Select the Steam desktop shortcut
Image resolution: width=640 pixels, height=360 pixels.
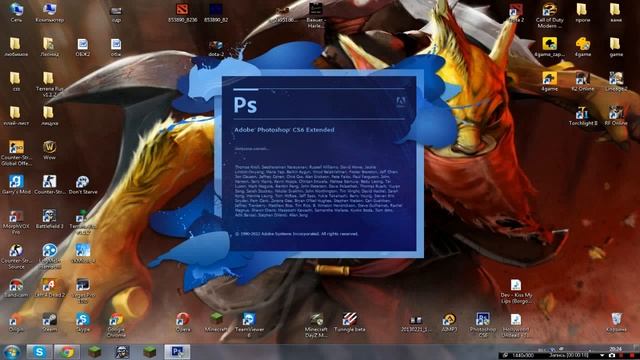pyautogui.click(x=49, y=322)
